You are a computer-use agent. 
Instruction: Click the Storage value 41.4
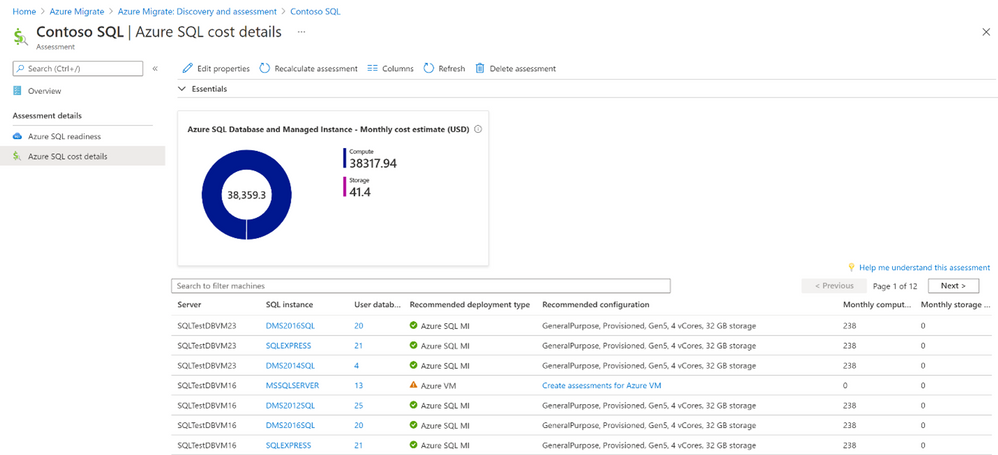(360, 192)
